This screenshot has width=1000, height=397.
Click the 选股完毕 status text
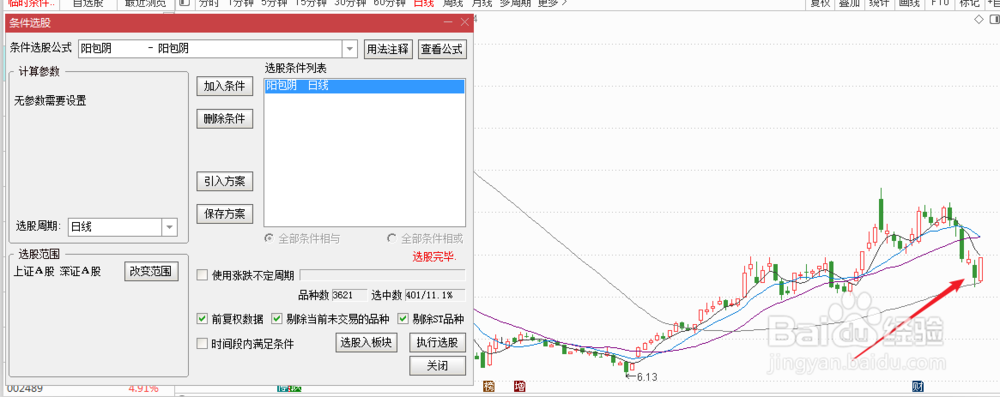point(434,258)
